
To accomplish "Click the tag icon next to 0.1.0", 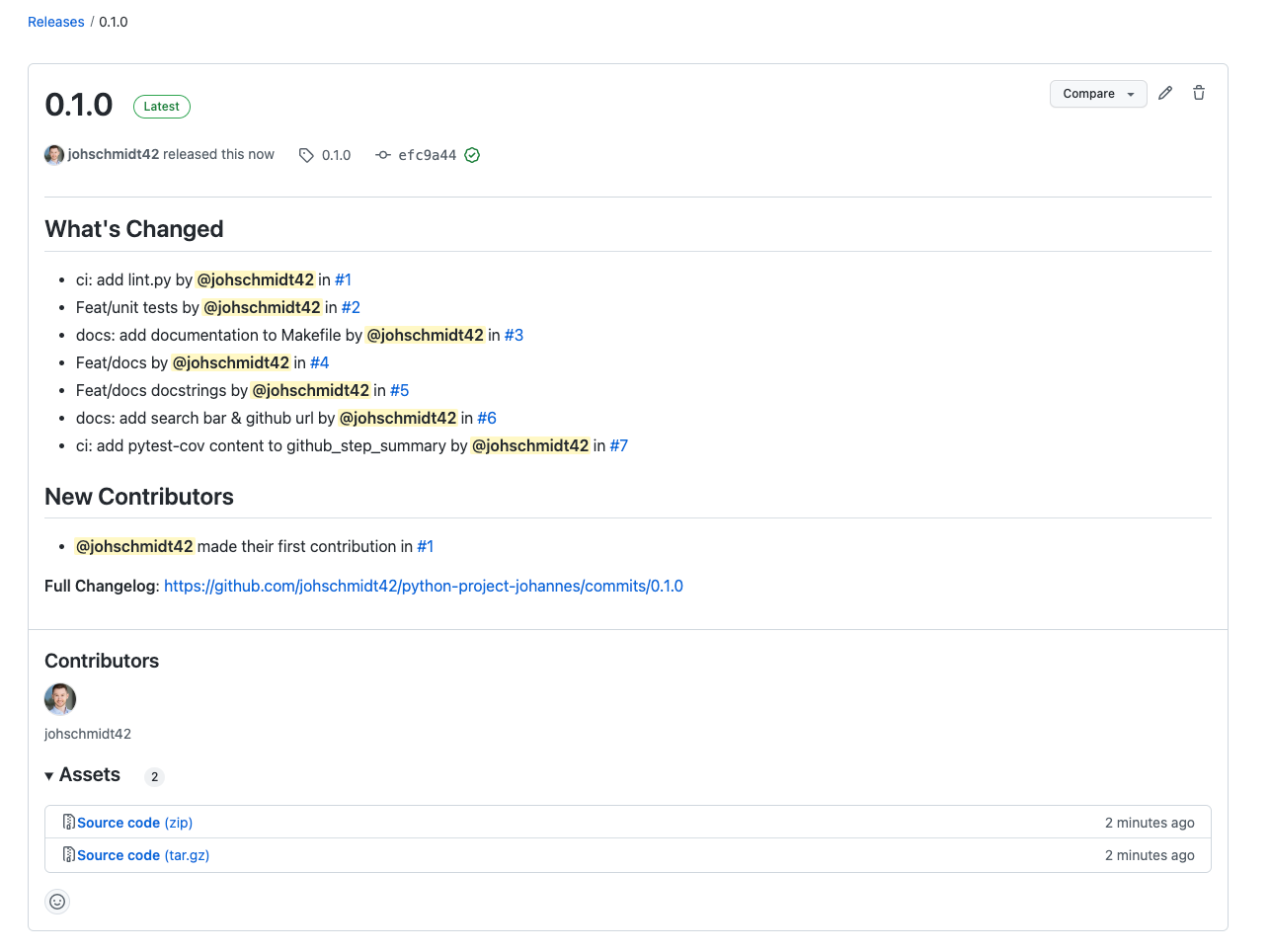I will pos(306,155).
